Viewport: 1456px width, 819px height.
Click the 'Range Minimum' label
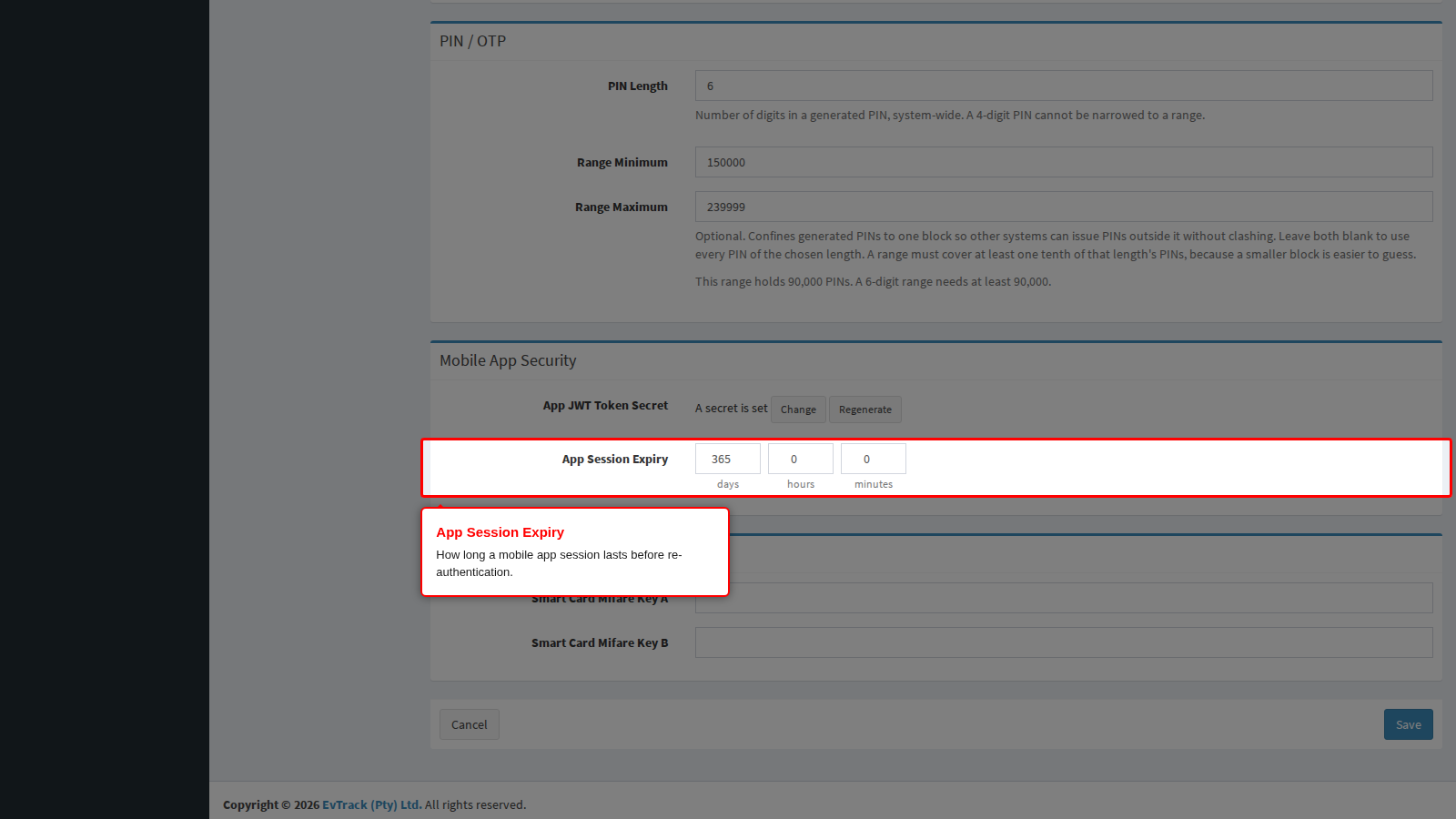(x=622, y=162)
